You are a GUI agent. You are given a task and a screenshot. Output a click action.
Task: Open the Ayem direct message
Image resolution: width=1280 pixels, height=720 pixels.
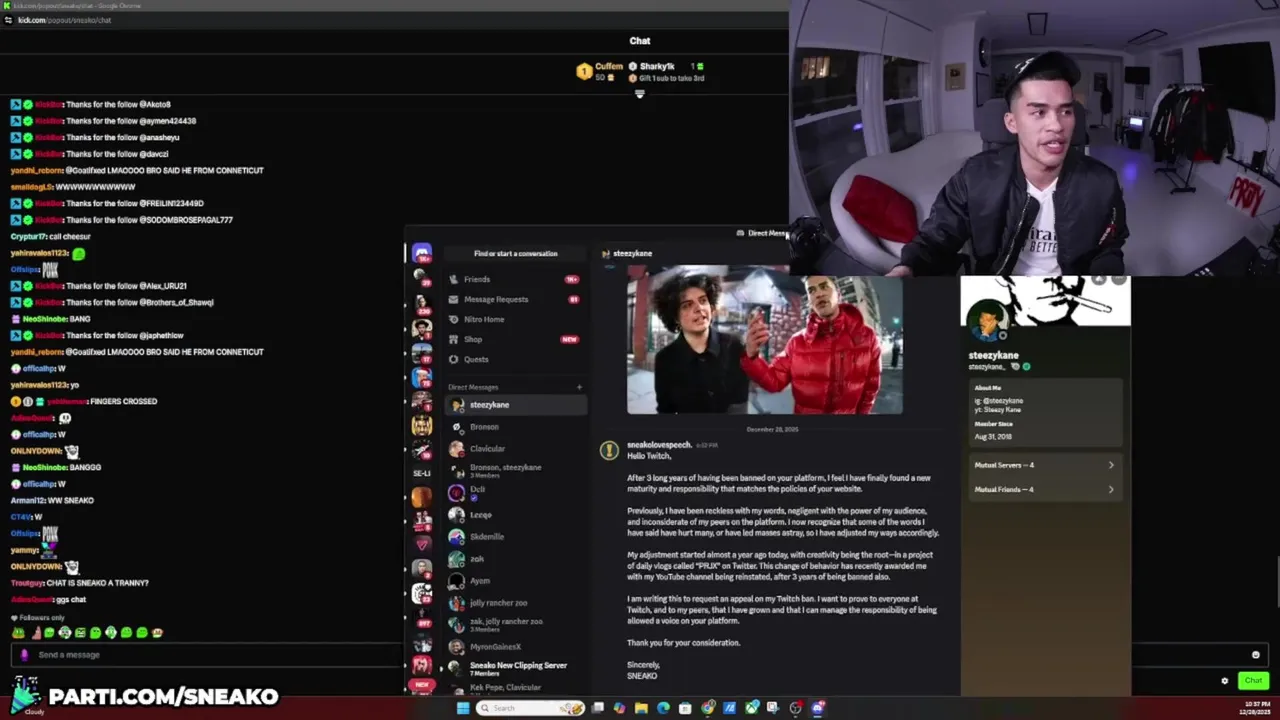[516, 581]
